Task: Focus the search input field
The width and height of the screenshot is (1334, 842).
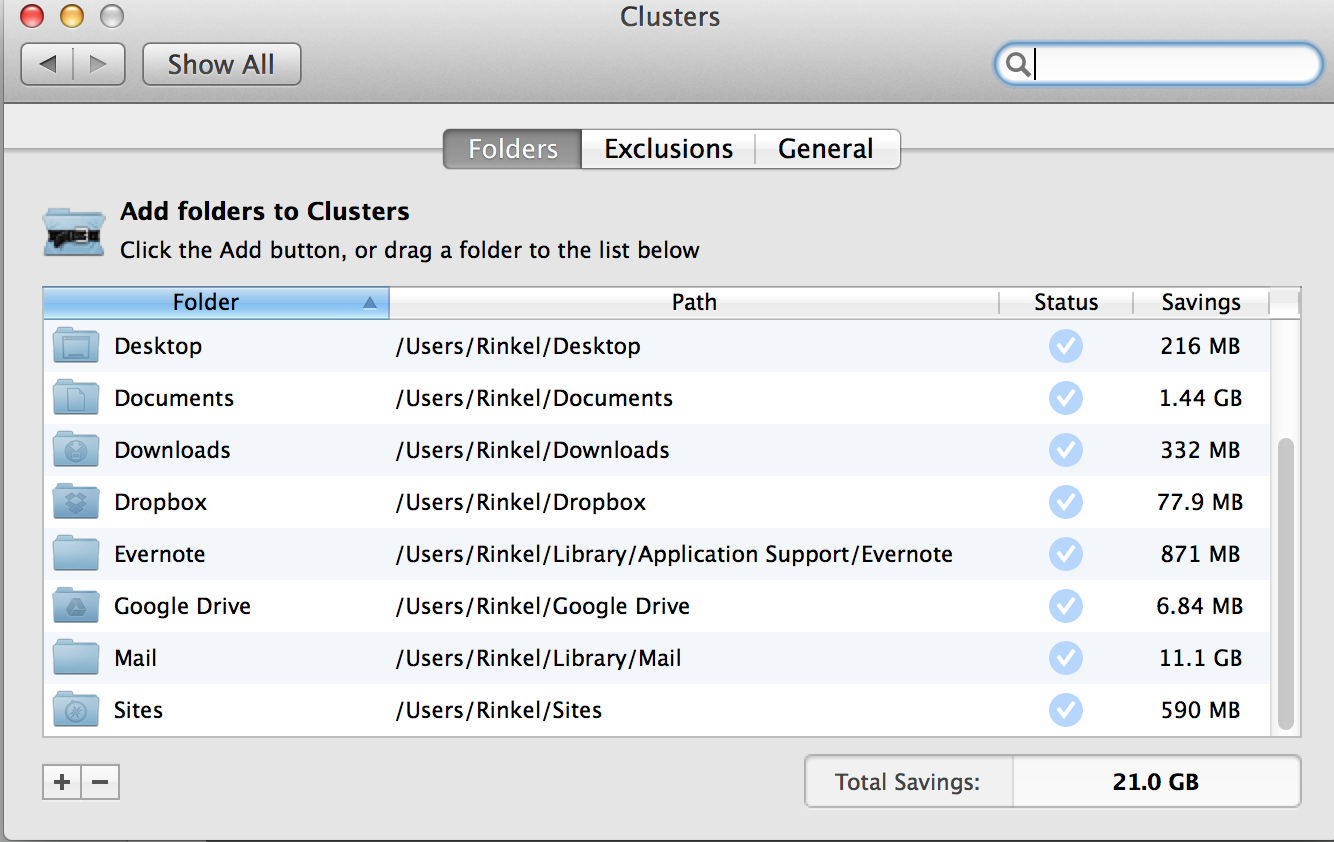Action: pyautogui.click(x=1170, y=65)
